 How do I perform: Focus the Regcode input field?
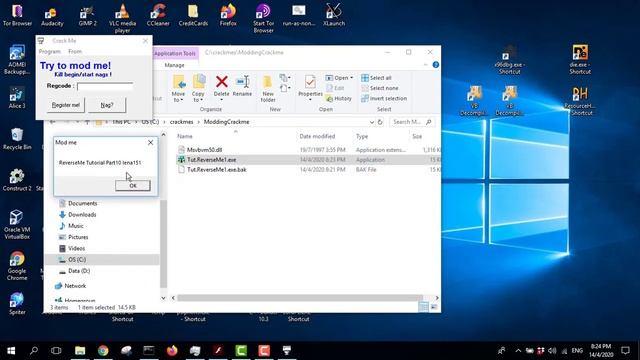[105, 87]
